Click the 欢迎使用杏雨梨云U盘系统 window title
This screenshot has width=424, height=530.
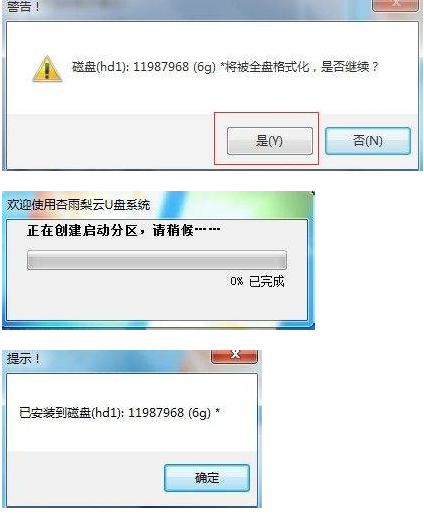tap(78, 204)
